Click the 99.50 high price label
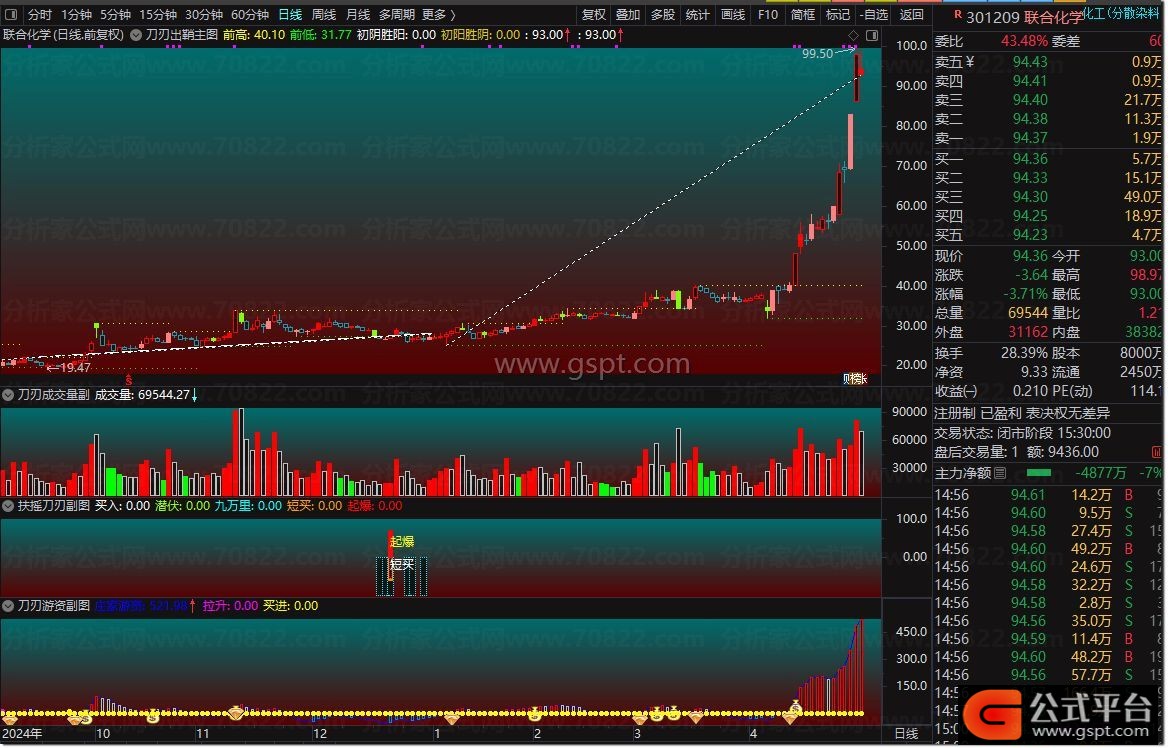The height and width of the screenshot is (748, 1168). point(817,54)
